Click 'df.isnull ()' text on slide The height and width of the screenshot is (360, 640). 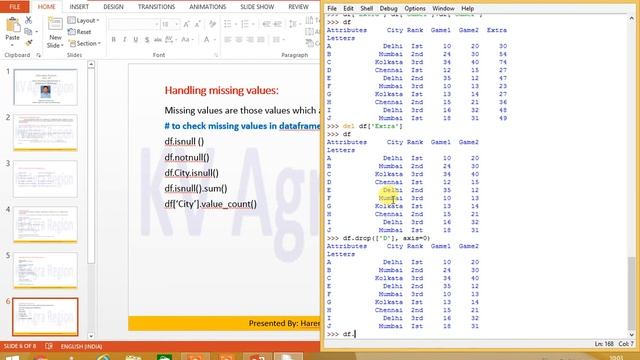point(184,142)
